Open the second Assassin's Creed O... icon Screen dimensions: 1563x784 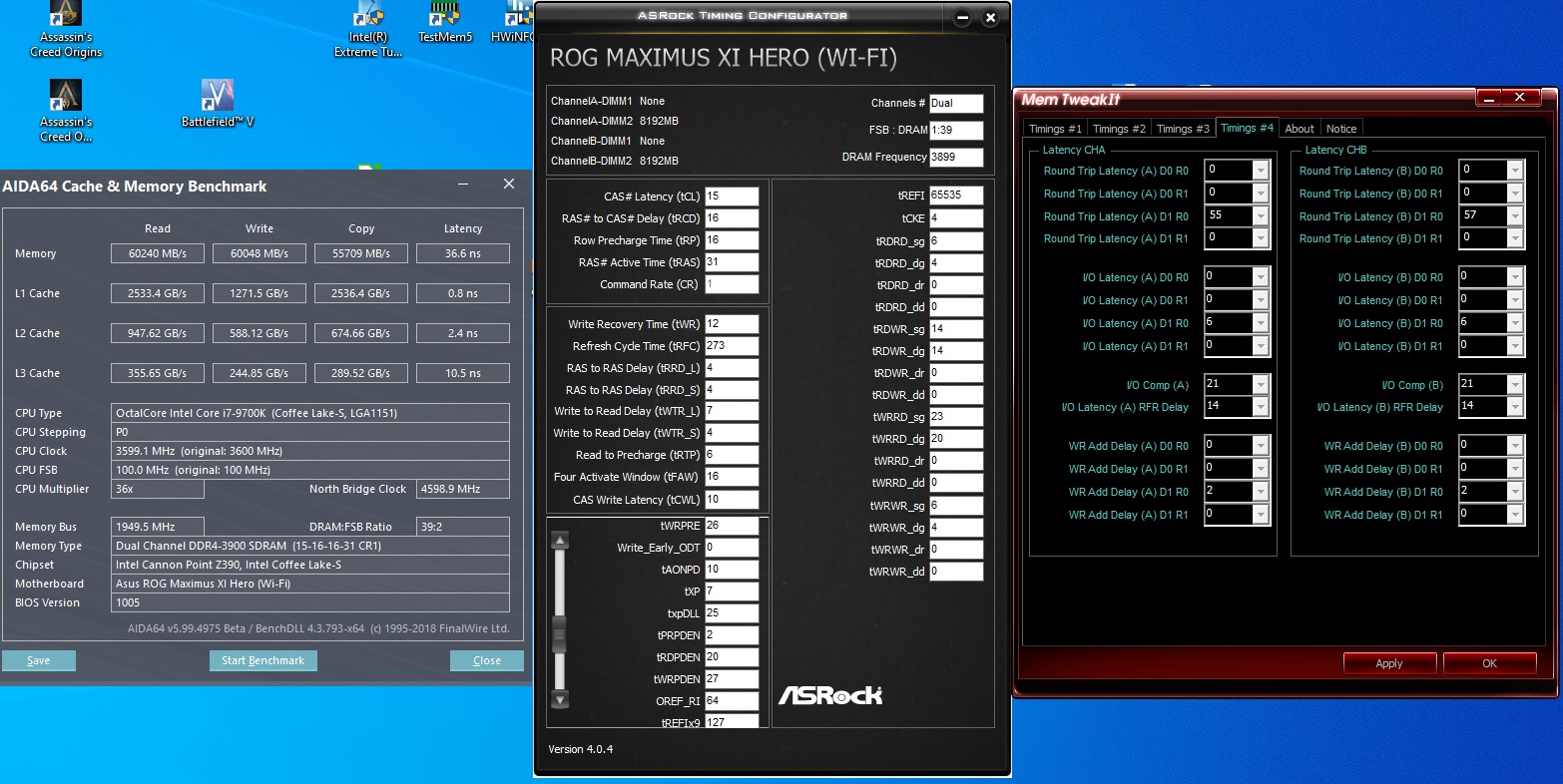[x=66, y=111]
